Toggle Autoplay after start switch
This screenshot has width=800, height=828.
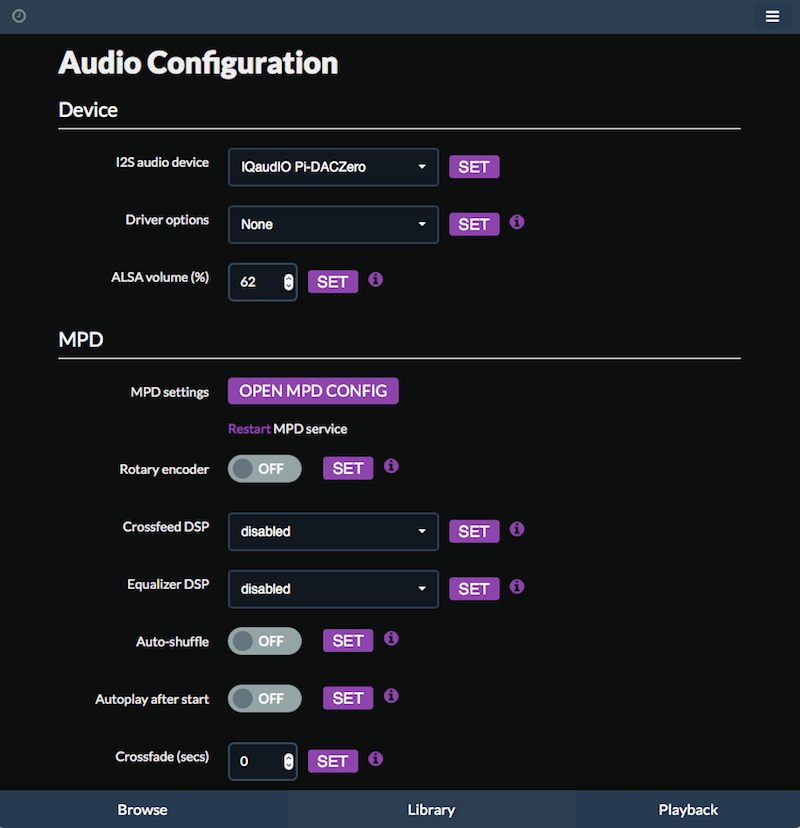265,699
